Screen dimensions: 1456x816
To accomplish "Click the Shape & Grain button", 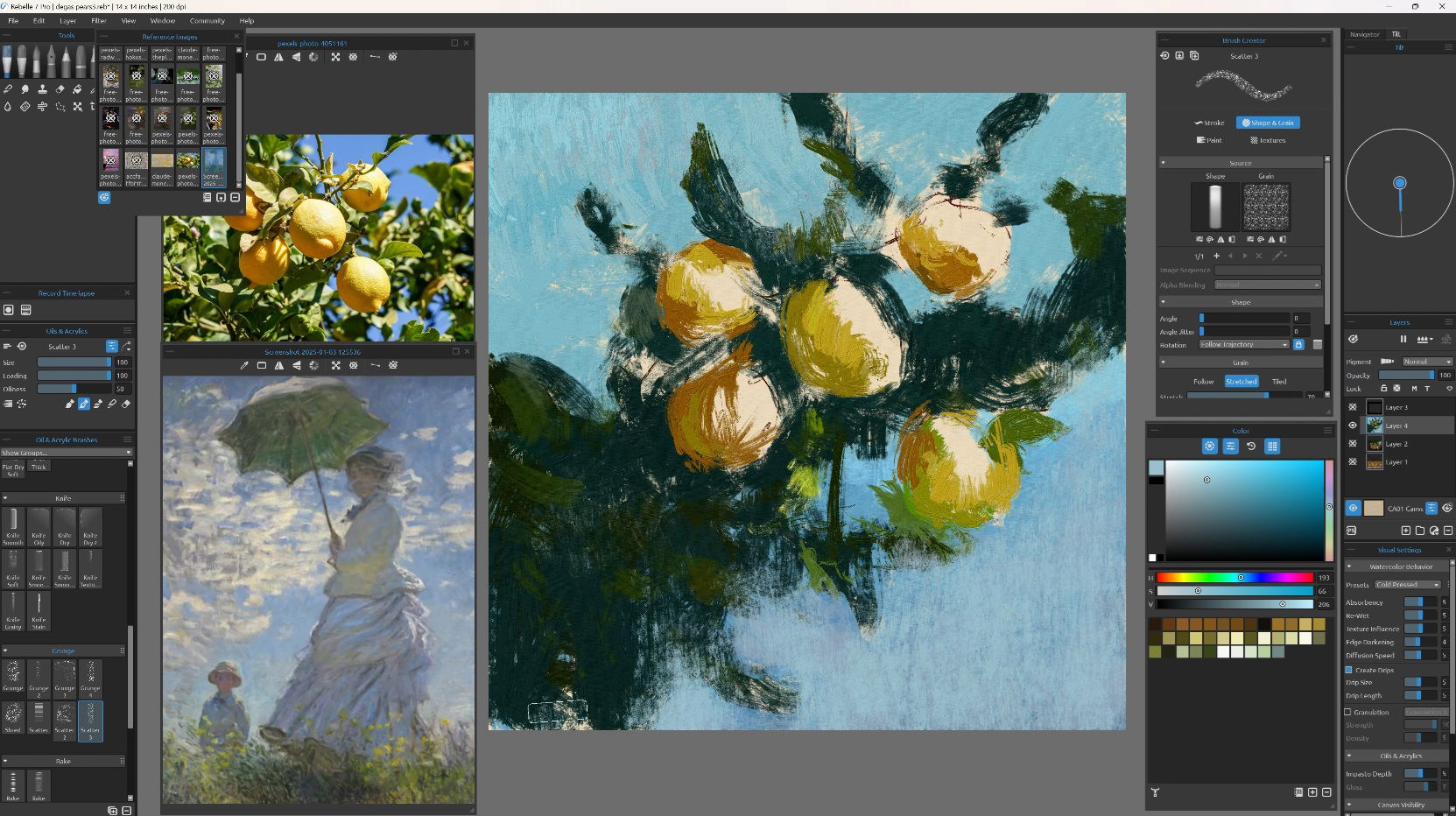I will (1268, 123).
